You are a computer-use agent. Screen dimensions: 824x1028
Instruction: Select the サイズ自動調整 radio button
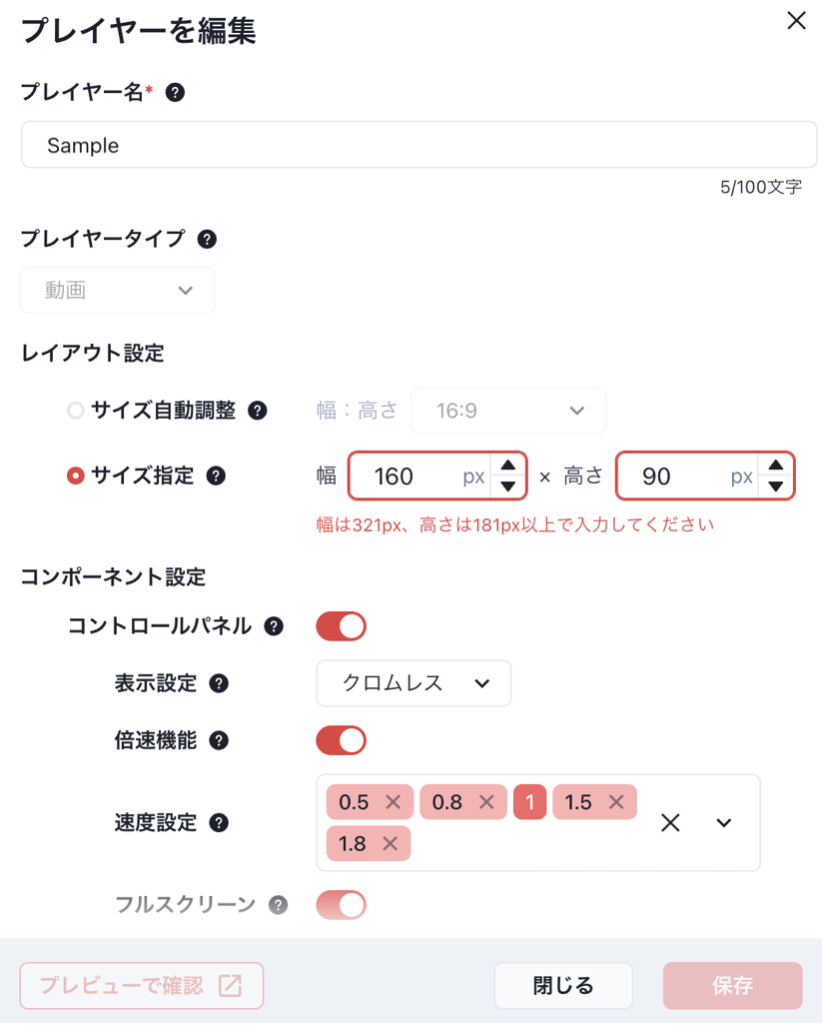click(x=75, y=411)
